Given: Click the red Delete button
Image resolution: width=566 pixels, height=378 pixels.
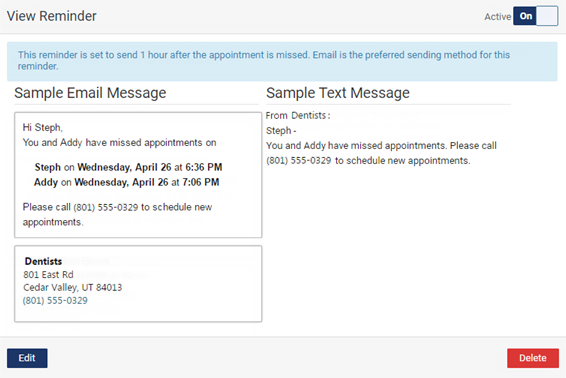Looking at the screenshot, I should pos(533,358).
